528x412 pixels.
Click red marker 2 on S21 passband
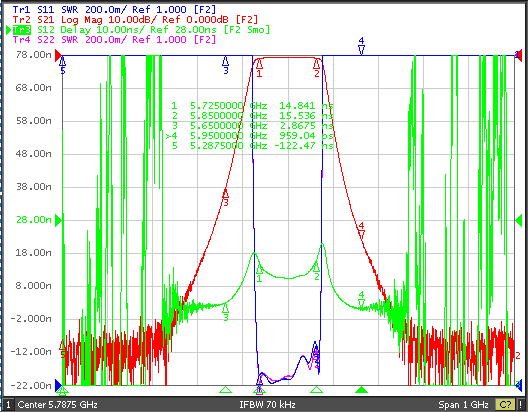click(x=317, y=68)
